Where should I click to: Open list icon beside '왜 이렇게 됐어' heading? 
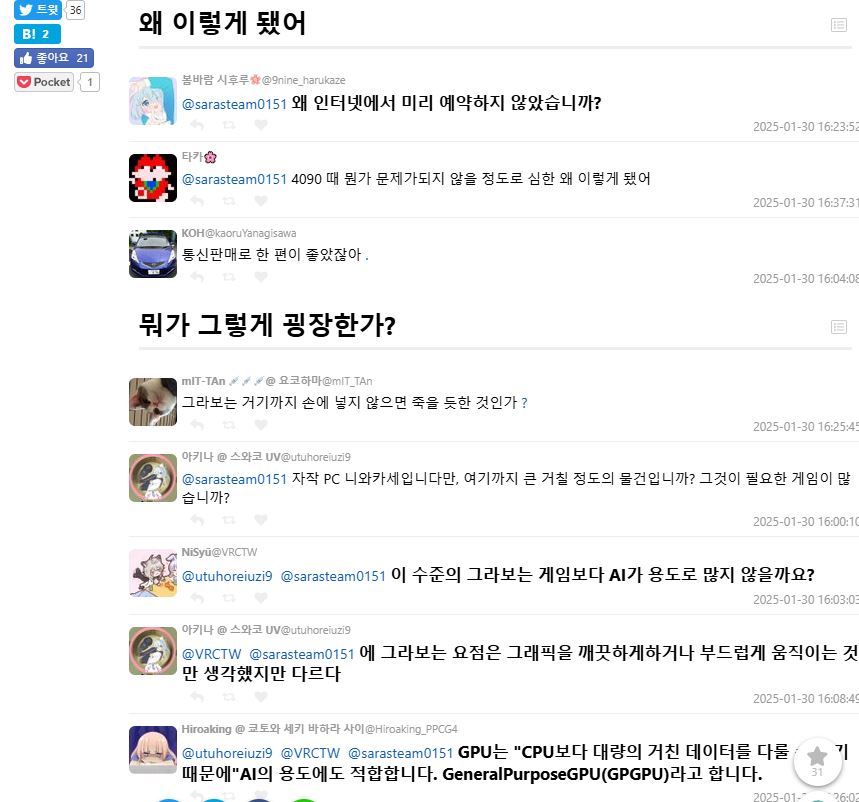(839, 25)
